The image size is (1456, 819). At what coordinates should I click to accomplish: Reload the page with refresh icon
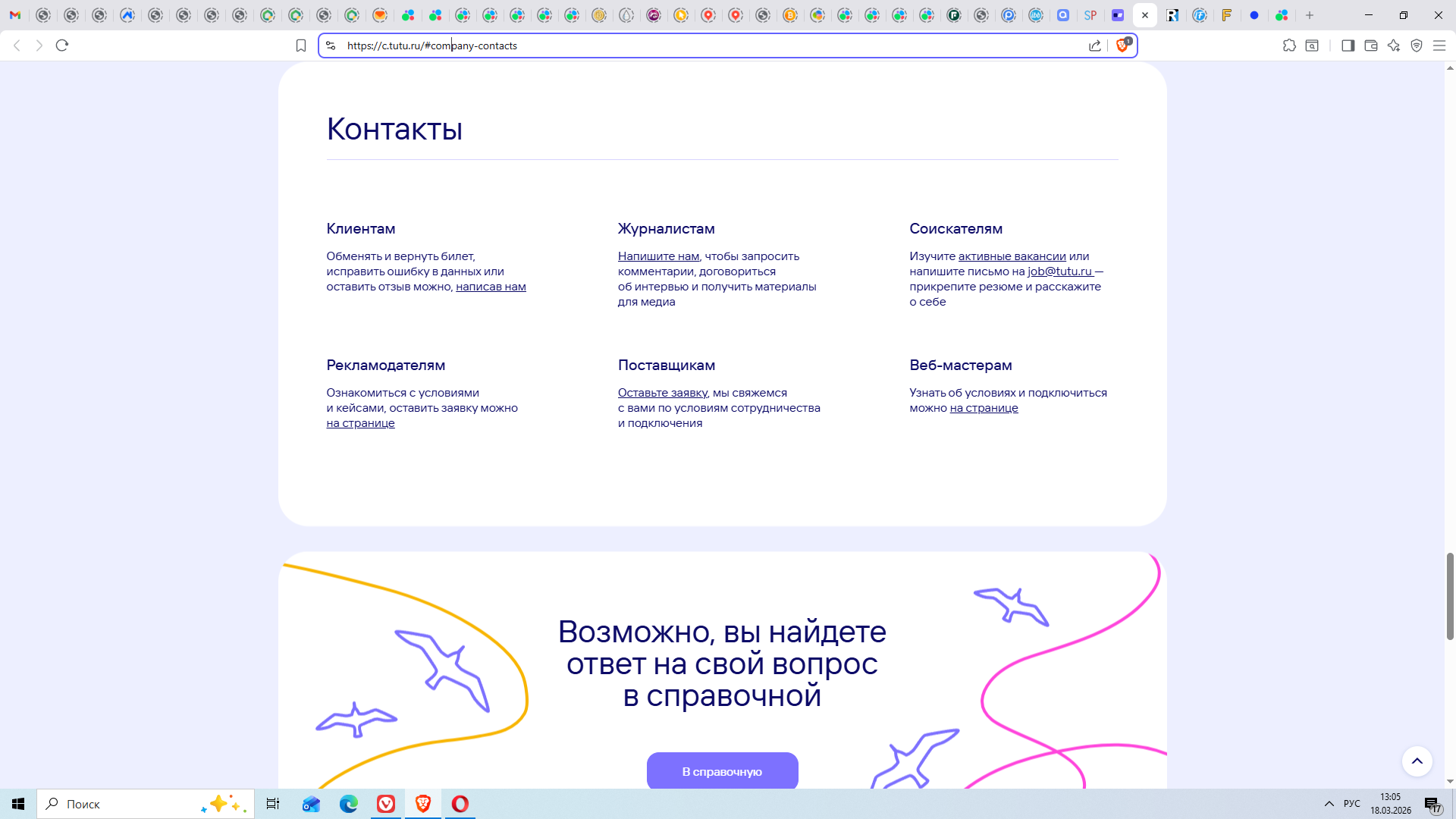coord(62,45)
